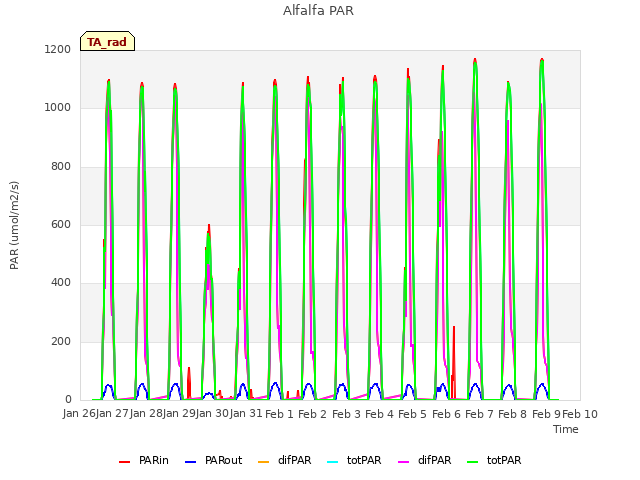Click the Jan 28 x-axis tick label

coord(146,414)
